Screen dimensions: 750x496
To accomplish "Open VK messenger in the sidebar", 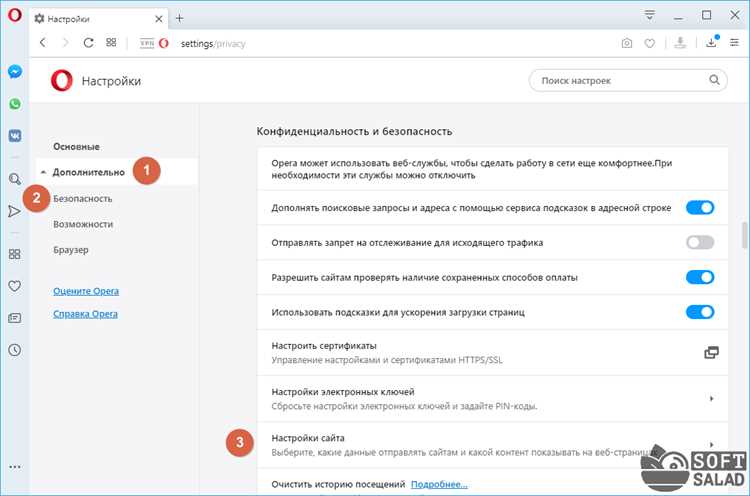I will [15, 136].
